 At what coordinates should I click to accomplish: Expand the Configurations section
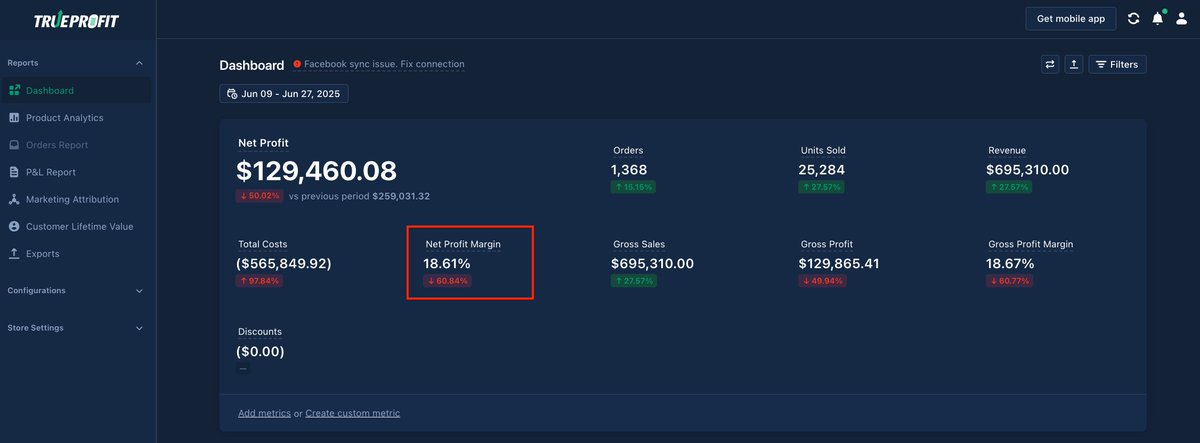pos(78,291)
